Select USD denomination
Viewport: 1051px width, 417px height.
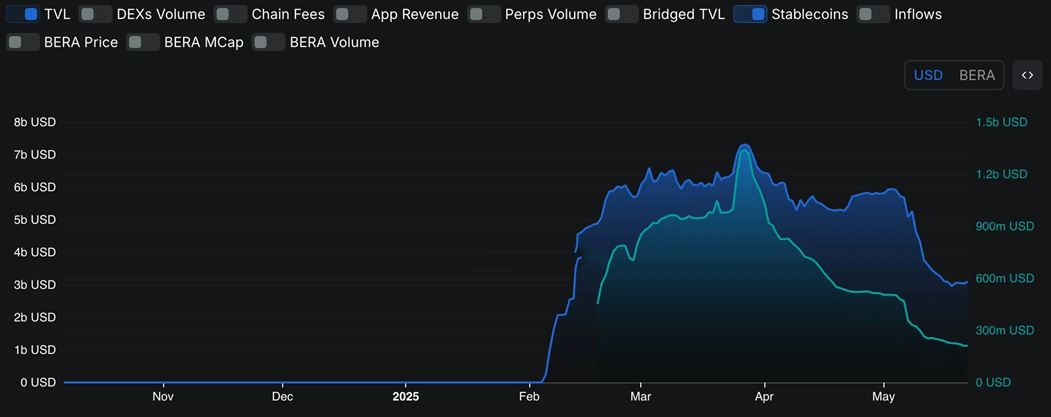click(x=928, y=75)
